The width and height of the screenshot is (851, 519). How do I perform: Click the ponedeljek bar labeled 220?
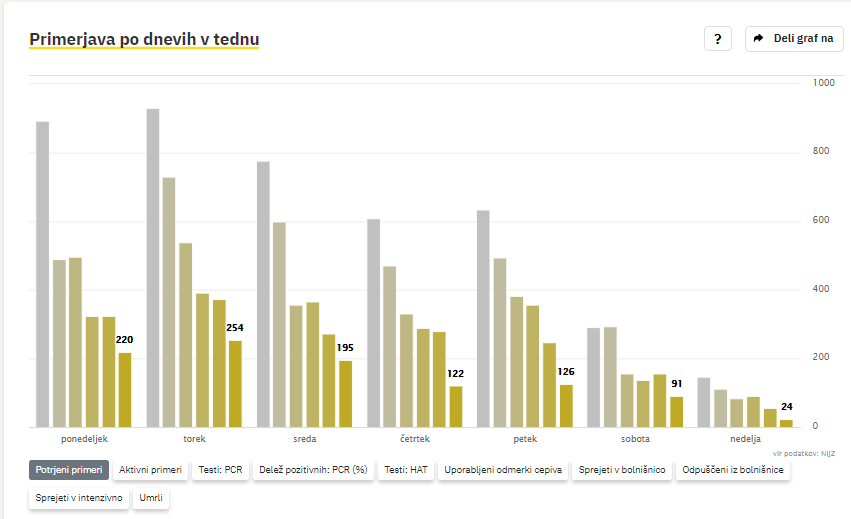[125, 390]
